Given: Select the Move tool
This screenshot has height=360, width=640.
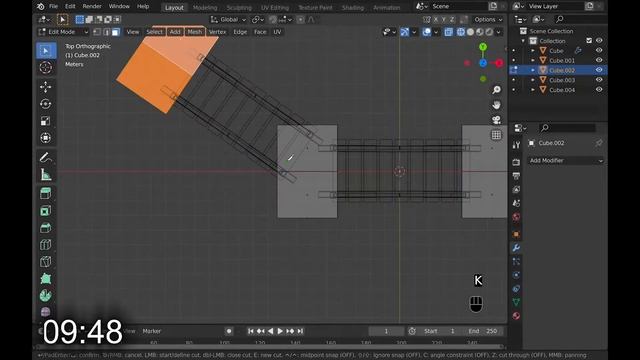Looking at the screenshot, I should click(46, 87).
